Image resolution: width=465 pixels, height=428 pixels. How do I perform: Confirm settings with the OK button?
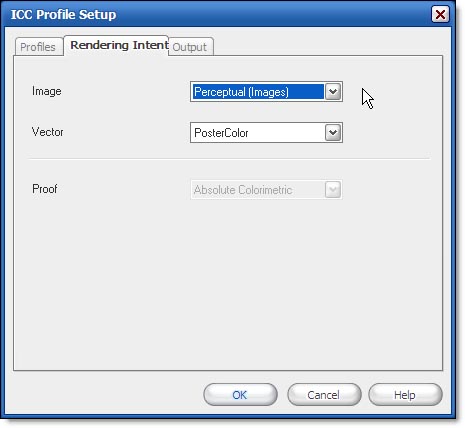pos(240,395)
